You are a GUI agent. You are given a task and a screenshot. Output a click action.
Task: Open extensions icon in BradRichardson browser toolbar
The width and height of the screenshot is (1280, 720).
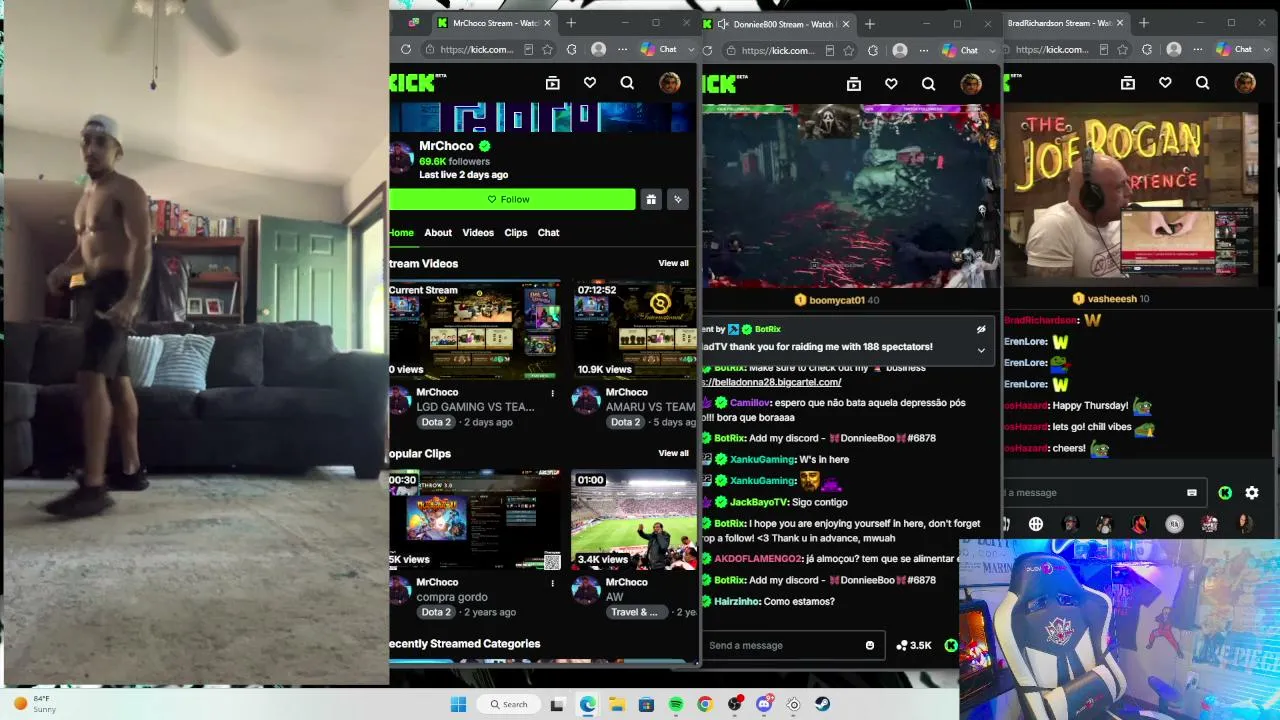[1147, 49]
